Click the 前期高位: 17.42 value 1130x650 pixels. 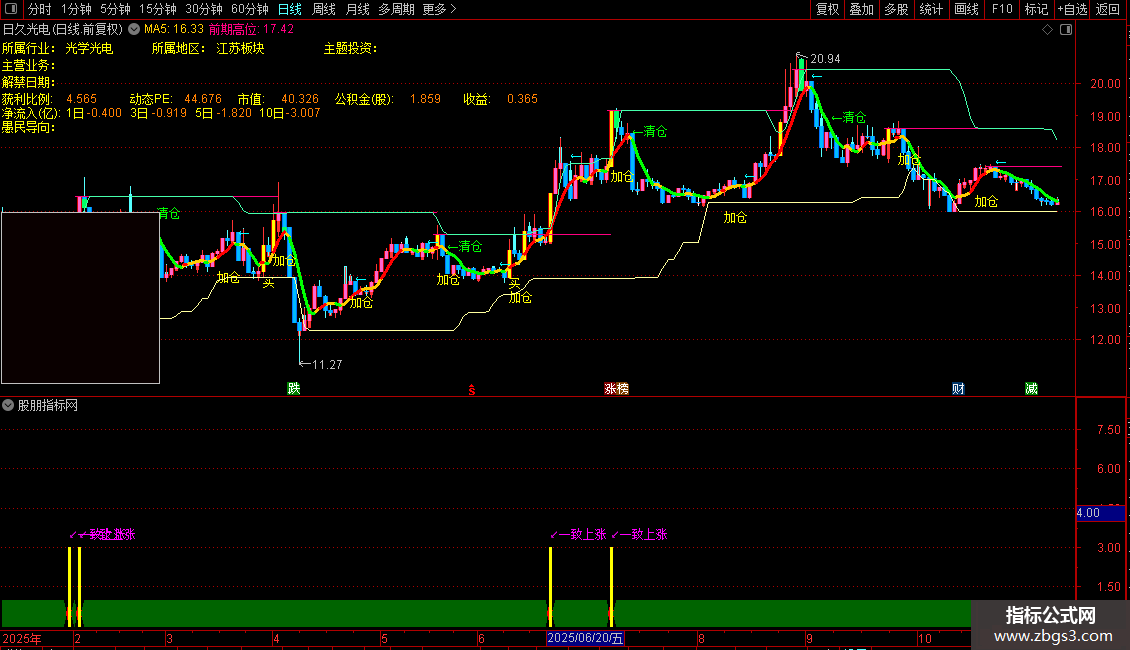point(252,30)
